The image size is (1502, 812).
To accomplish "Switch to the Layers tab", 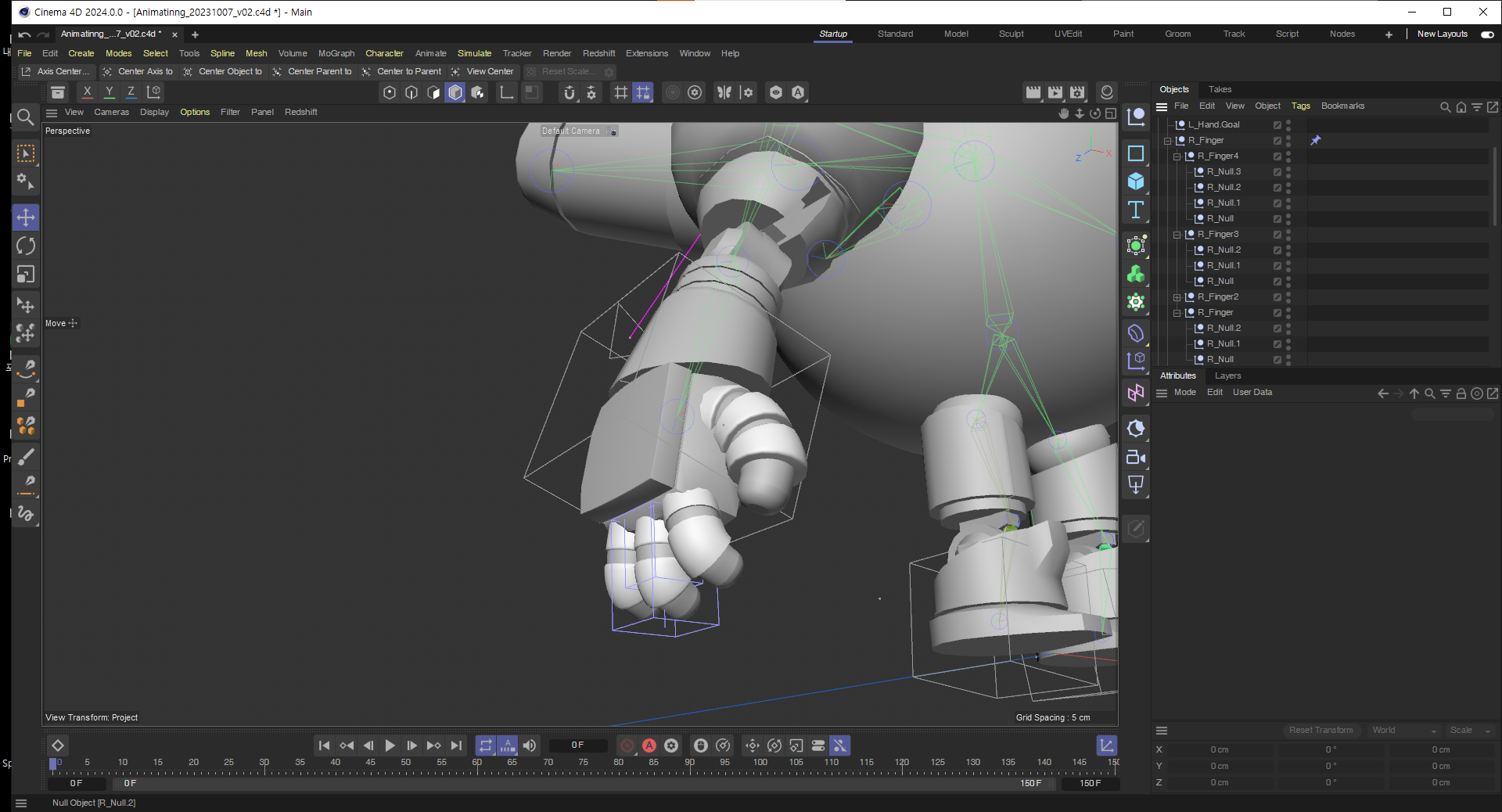I will tap(1227, 375).
